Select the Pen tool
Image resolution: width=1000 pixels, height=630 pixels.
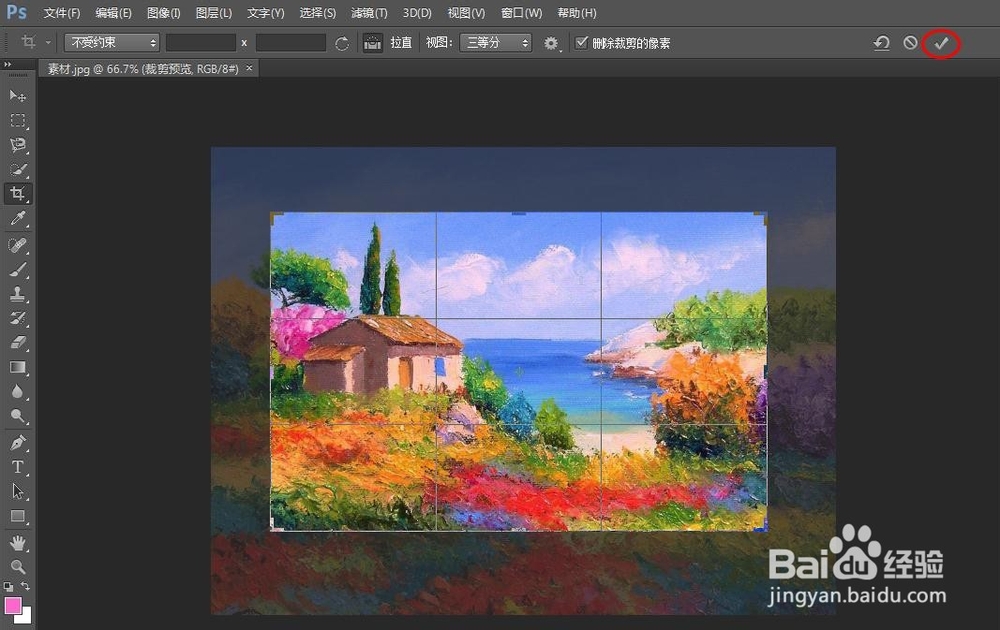(17, 443)
